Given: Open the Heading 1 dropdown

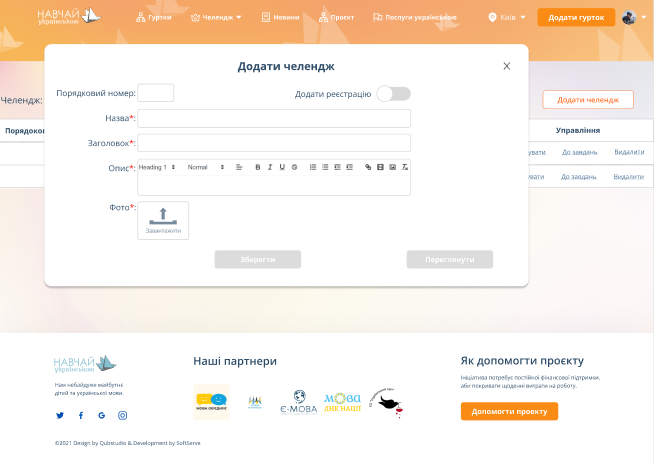Looking at the screenshot, I should click(157, 167).
